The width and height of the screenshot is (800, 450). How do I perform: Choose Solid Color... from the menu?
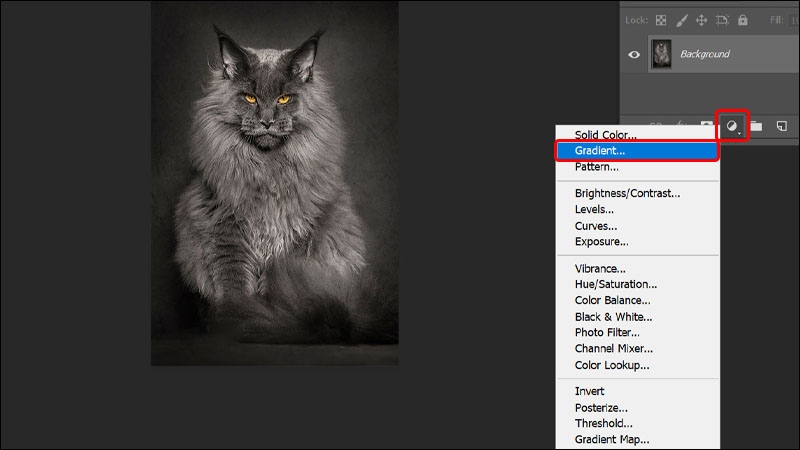637,135
